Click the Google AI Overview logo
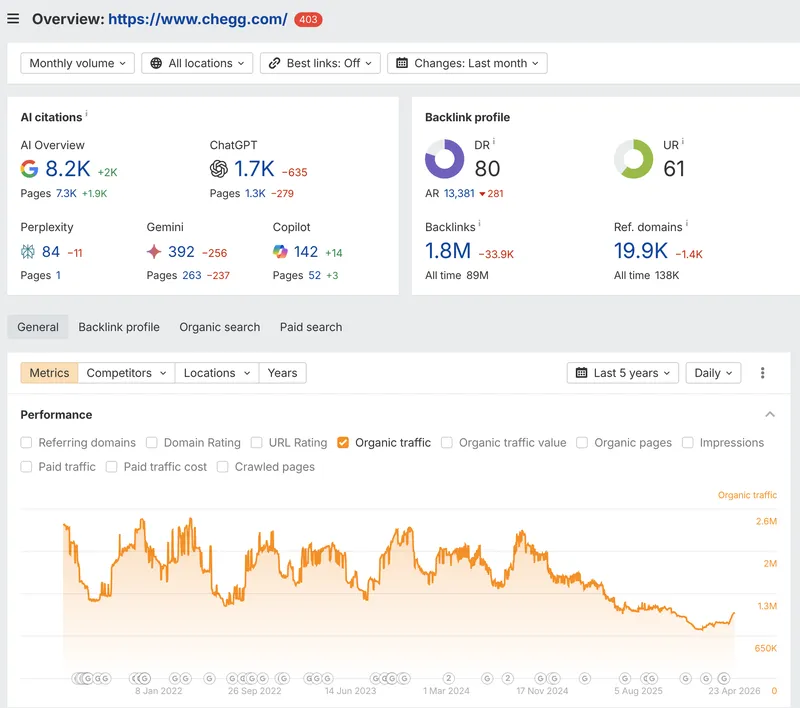 [x=29, y=168]
